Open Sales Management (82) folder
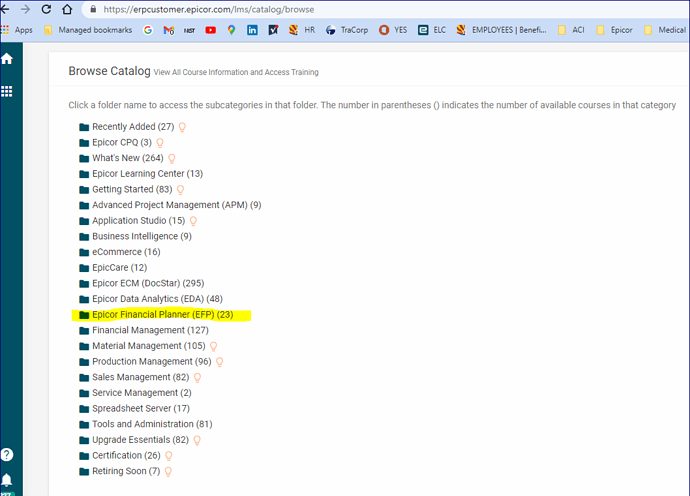The height and width of the screenshot is (496, 690). (134, 377)
